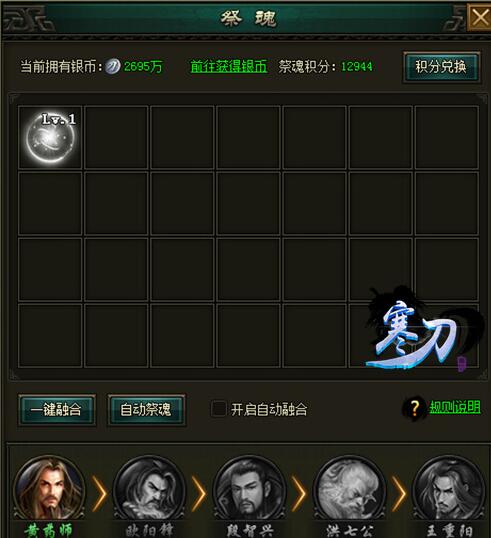This screenshot has height=538, width=491.
Task: Select the 洪七公 portrait
Action: click(349, 489)
